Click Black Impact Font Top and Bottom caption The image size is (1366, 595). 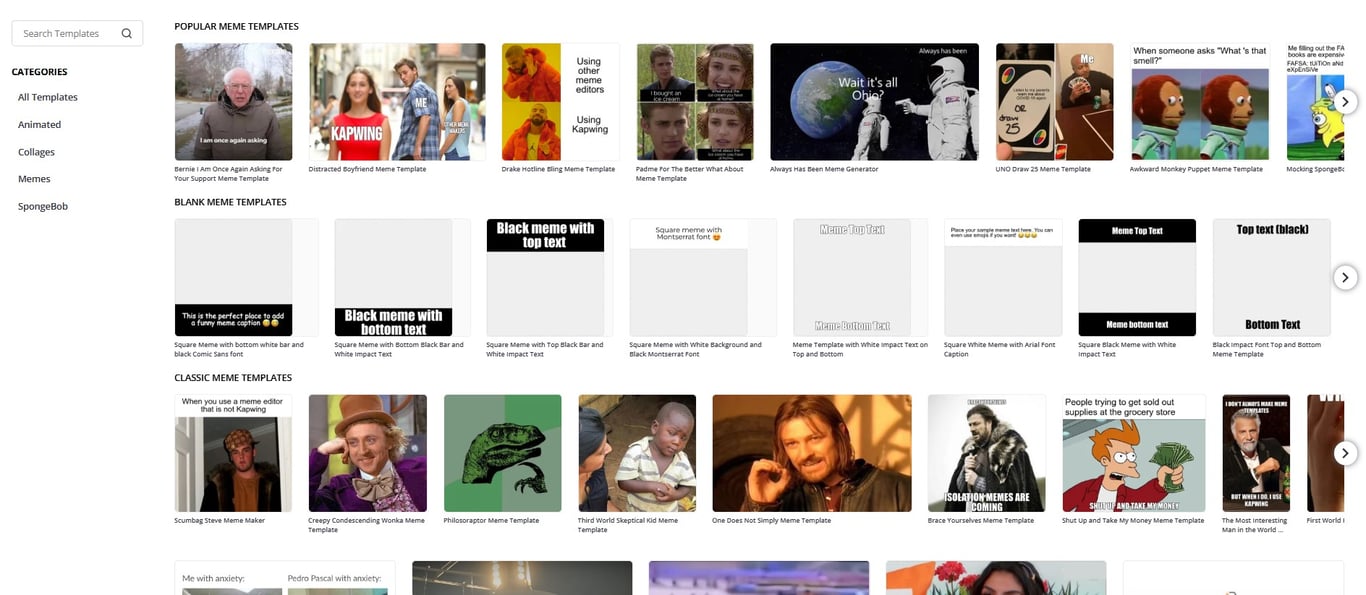coord(1267,349)
